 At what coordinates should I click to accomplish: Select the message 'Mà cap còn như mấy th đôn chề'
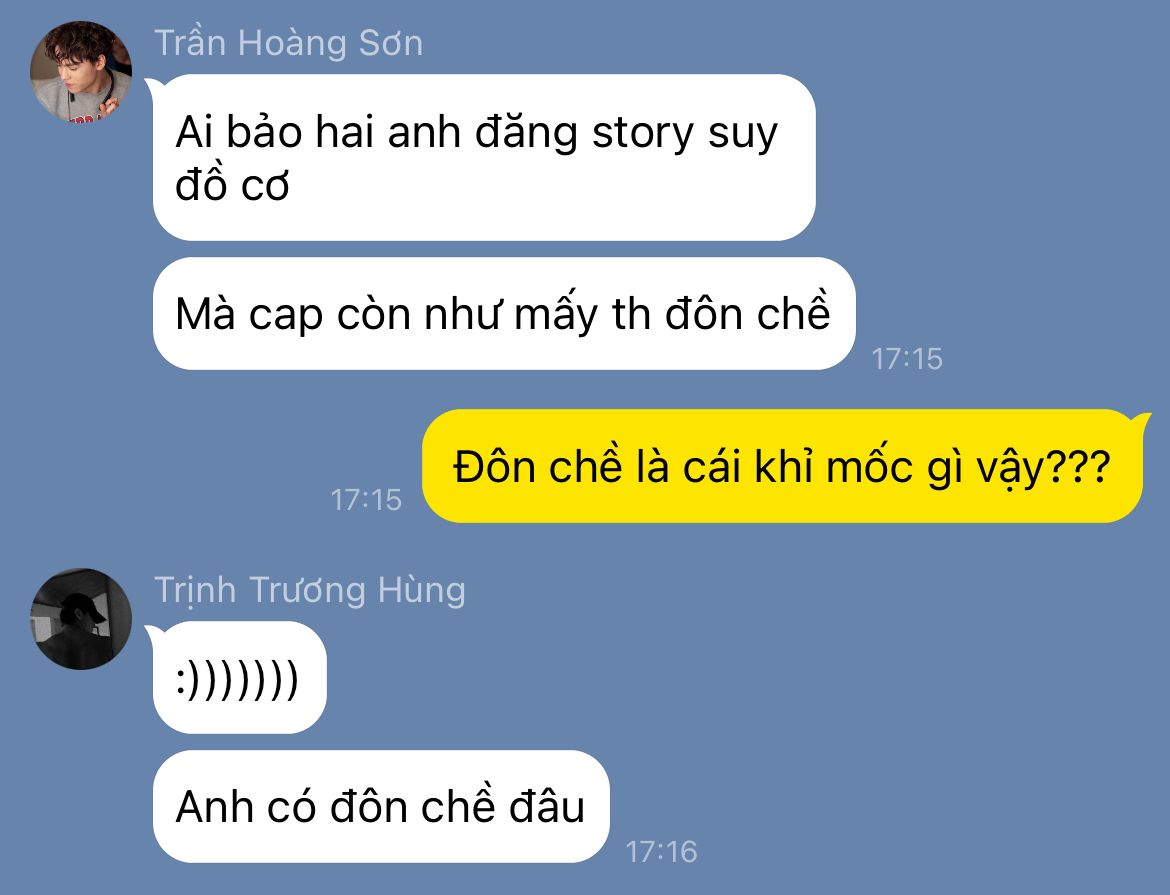[x=504, y=314]
